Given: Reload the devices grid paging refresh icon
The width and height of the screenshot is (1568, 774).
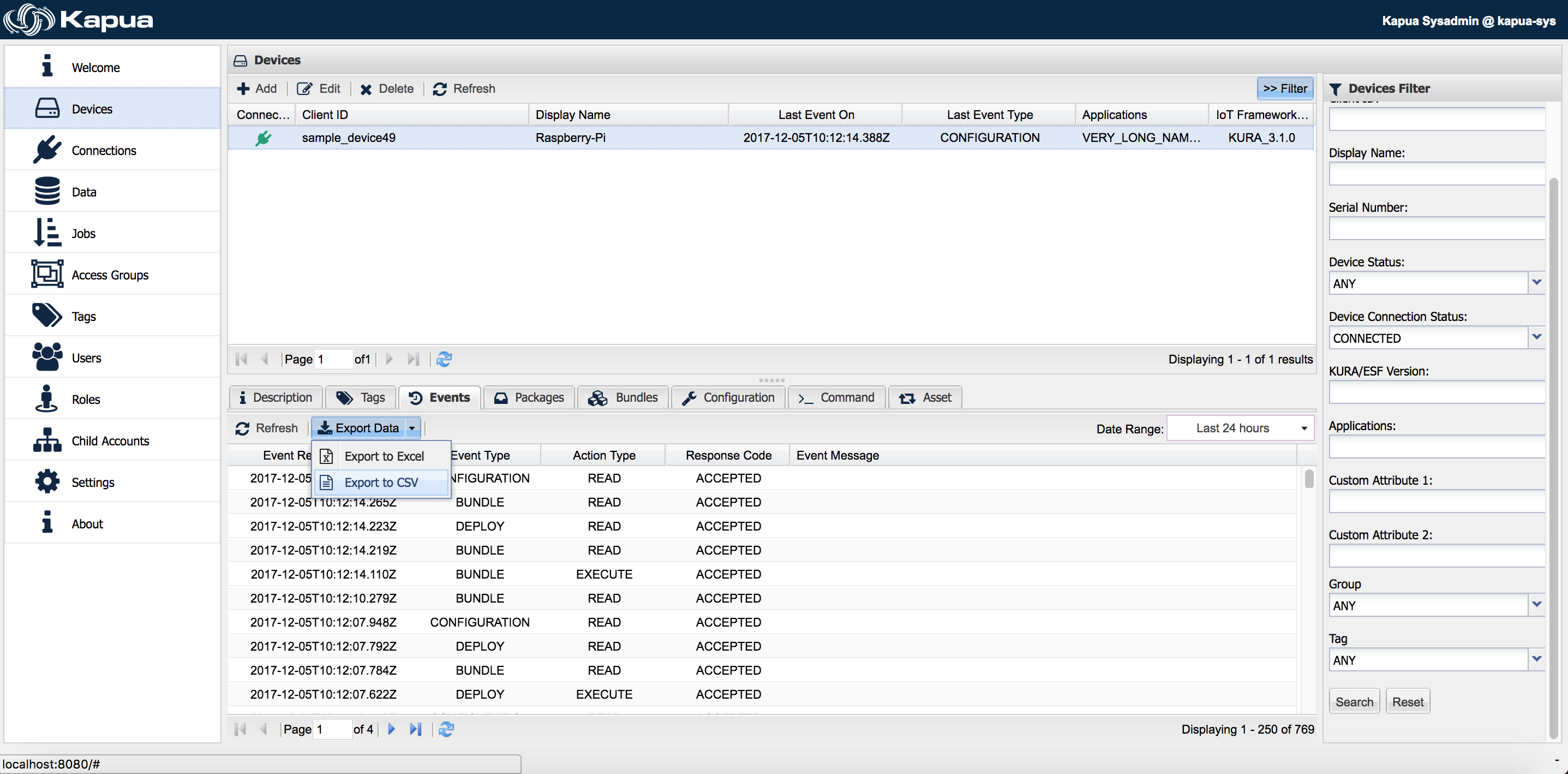Looking at the screenshot, I should click(x=444, y=359).
